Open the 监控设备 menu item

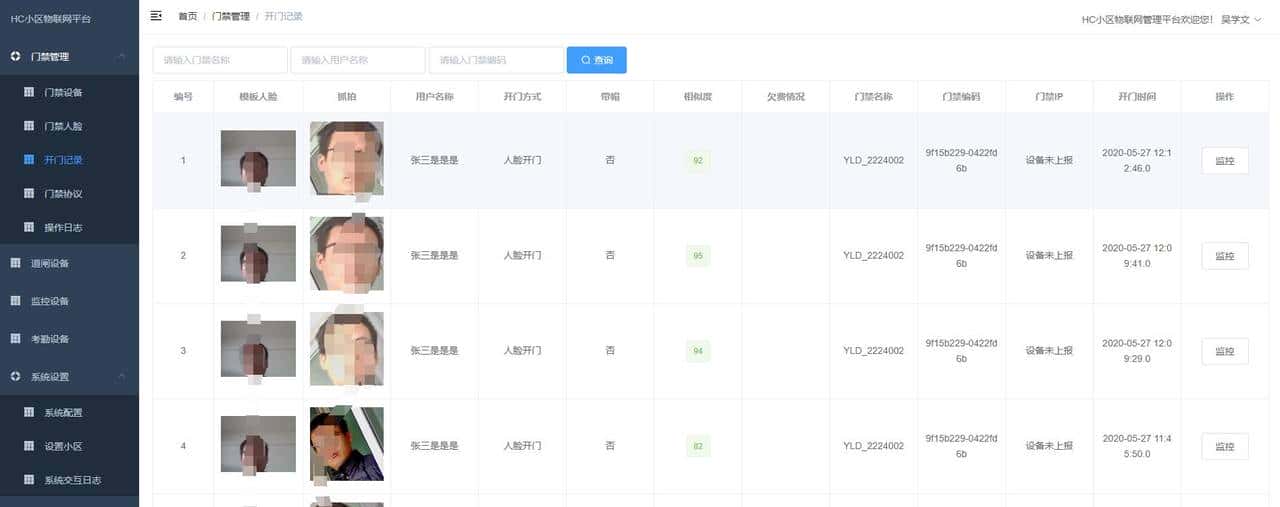69,301
